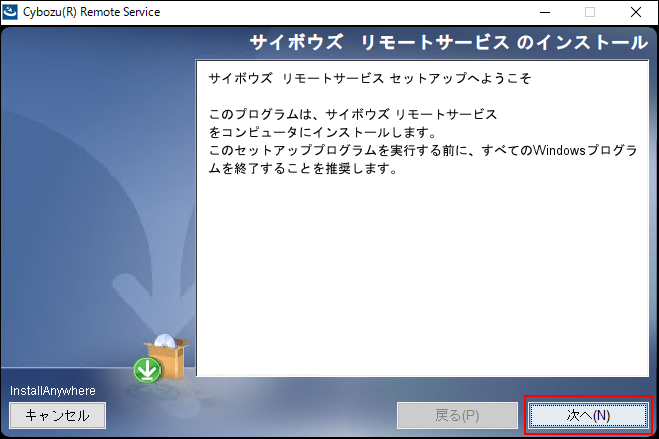Click the disabled maximize window button
Image resolution: width=659 pixels, height=439 pixels.
click(x=590, y=12)
